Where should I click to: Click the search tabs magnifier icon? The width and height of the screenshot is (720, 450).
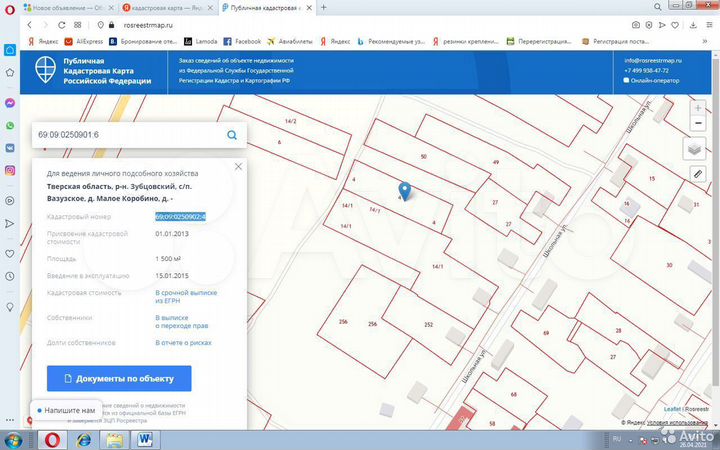[x=658, y=7]
